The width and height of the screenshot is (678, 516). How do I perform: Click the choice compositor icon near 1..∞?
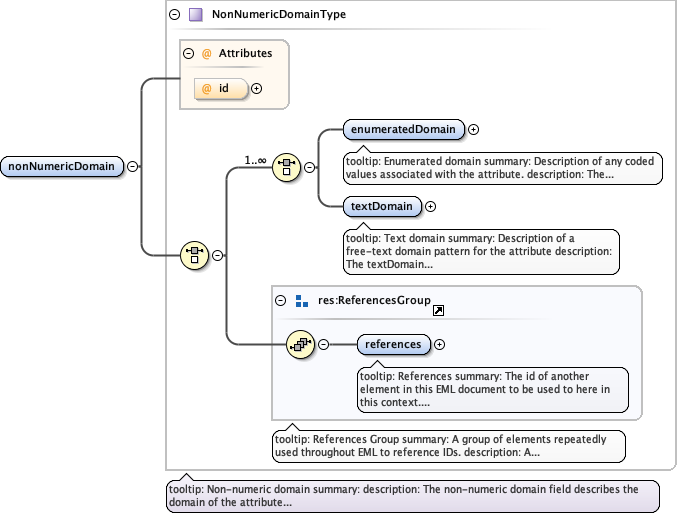pos(286,168)
